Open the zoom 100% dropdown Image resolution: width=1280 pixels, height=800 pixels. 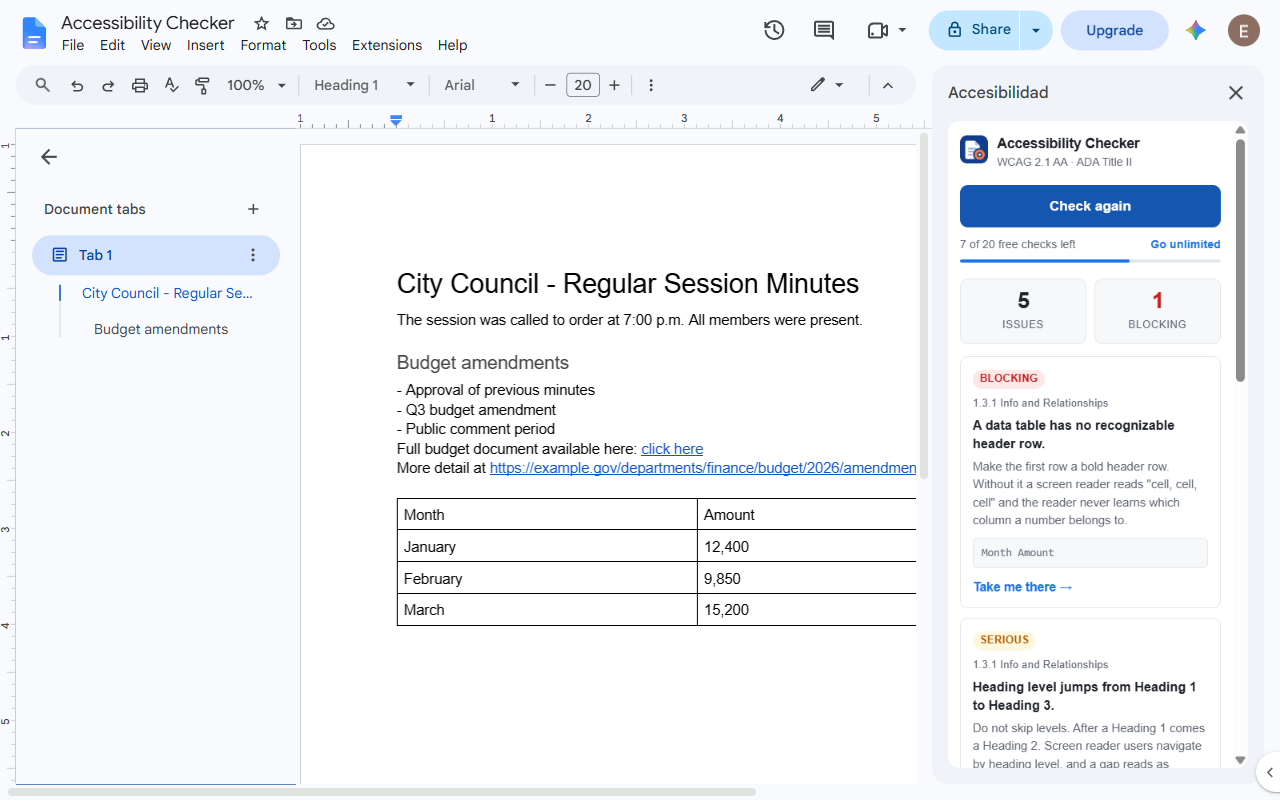click(x=256, y=85)
